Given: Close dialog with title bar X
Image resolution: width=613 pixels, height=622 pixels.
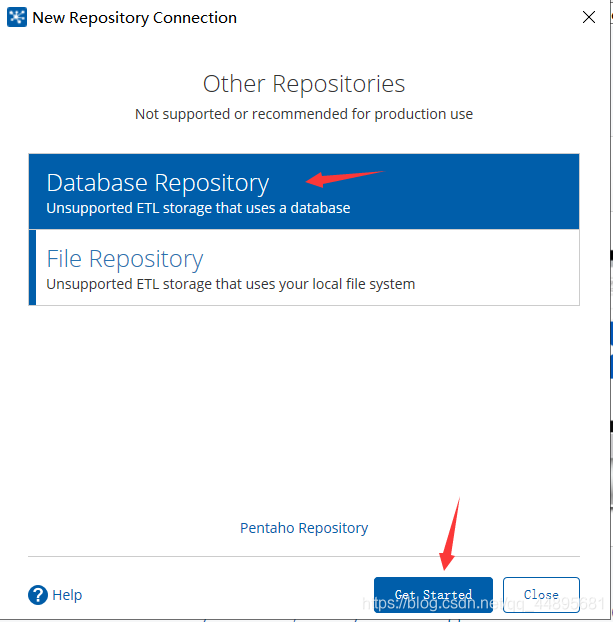Looking at the screenshot, I should point(589,17).
